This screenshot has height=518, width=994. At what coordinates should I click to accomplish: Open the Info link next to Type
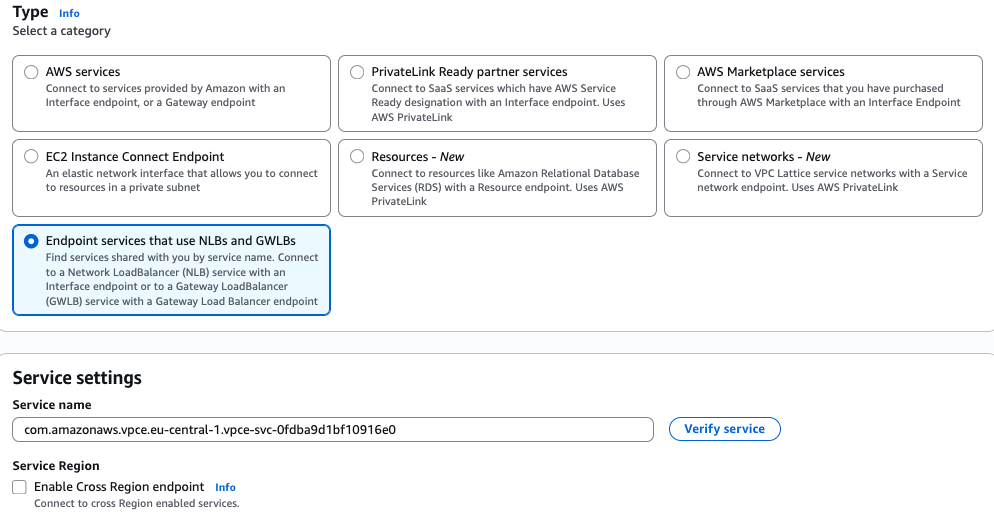click(x=69, y=13)
